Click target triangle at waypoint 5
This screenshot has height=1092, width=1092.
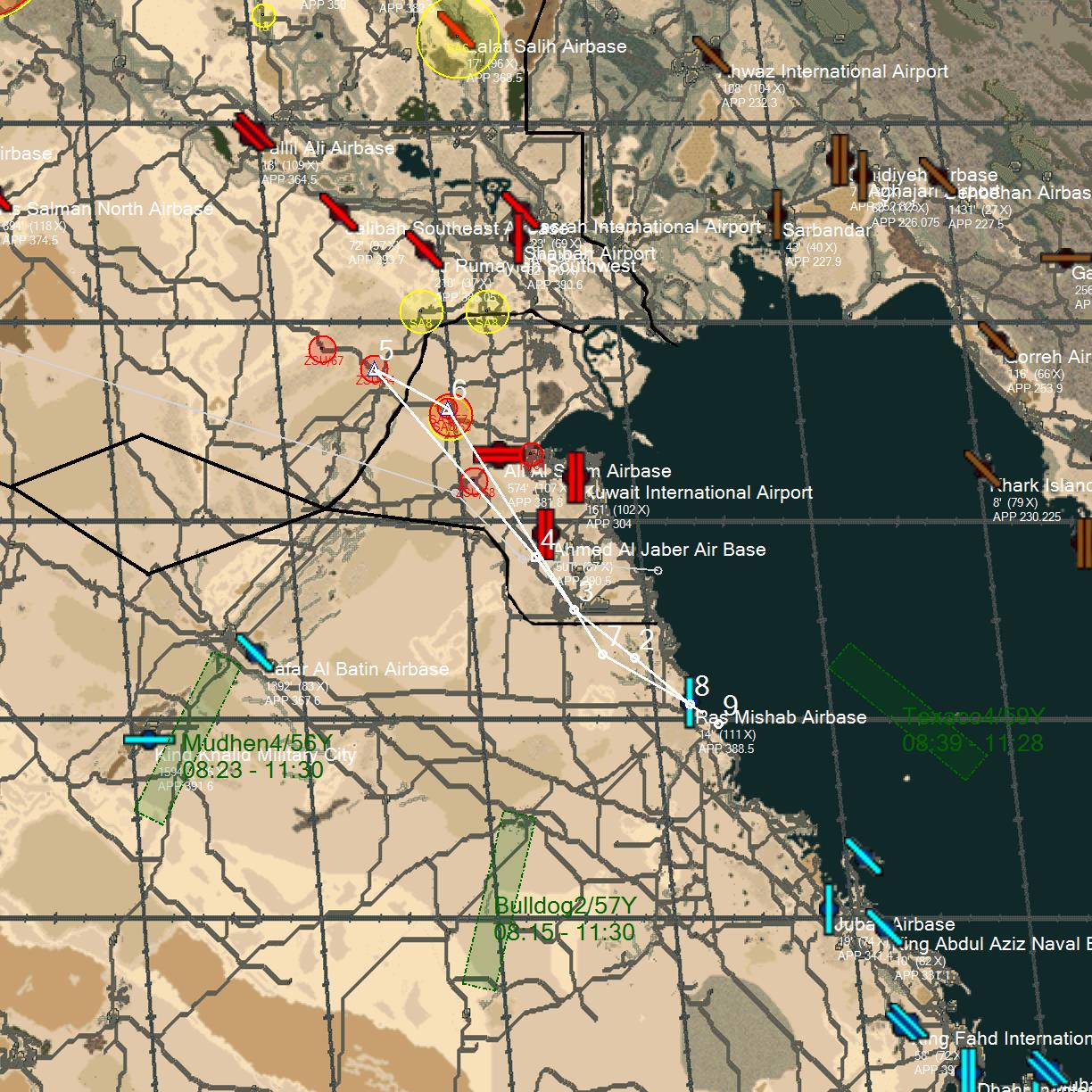[375, 368]
